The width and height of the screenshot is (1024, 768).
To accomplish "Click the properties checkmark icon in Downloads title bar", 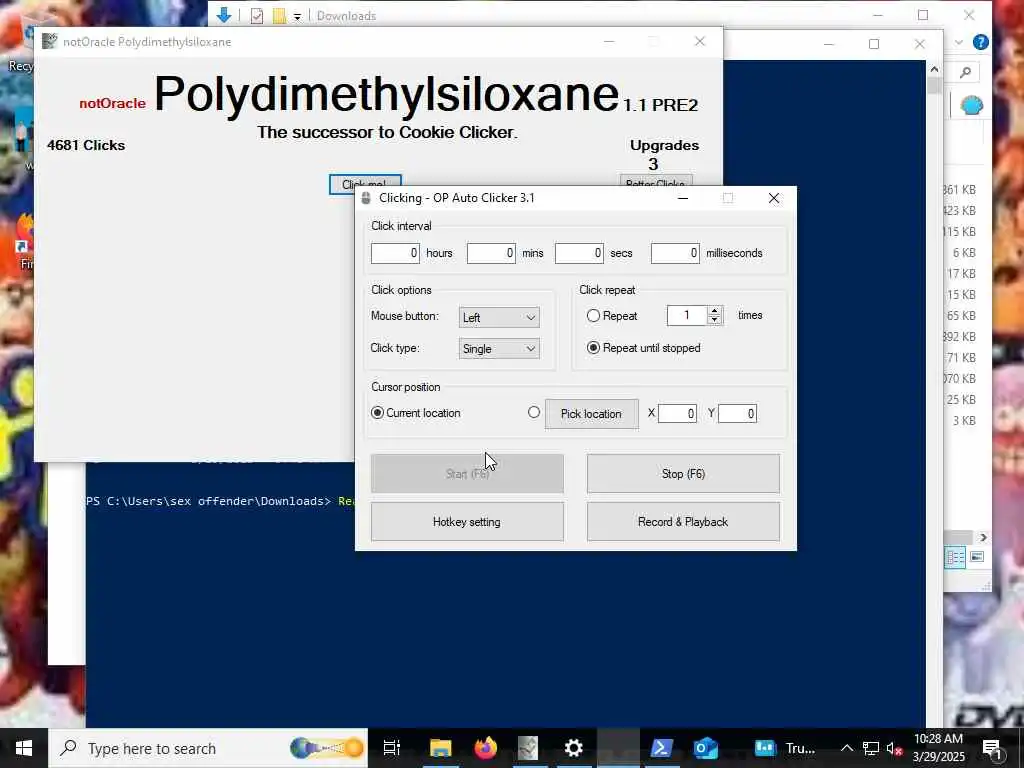I will 257,16.
